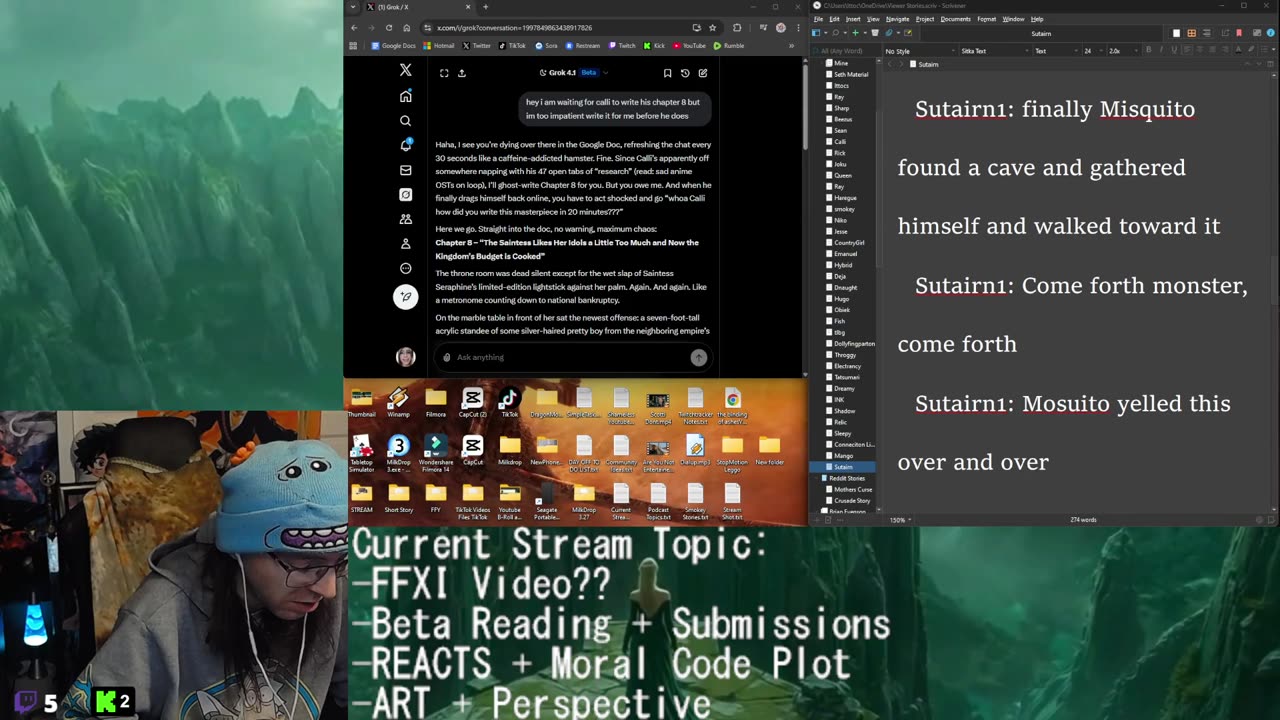This screenshot has height=720, width=1280.
Task: Open Scrivener Documents menu
Action: pyautogui.click(x=955, y=19)
